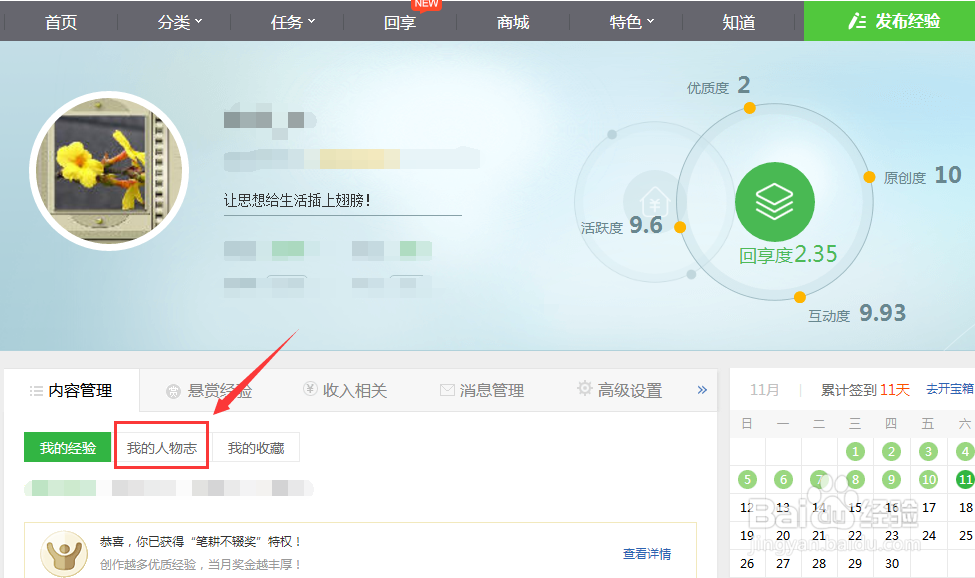Click the orange marker on 互动度 progress ring
975x578 pixels.
798,296
